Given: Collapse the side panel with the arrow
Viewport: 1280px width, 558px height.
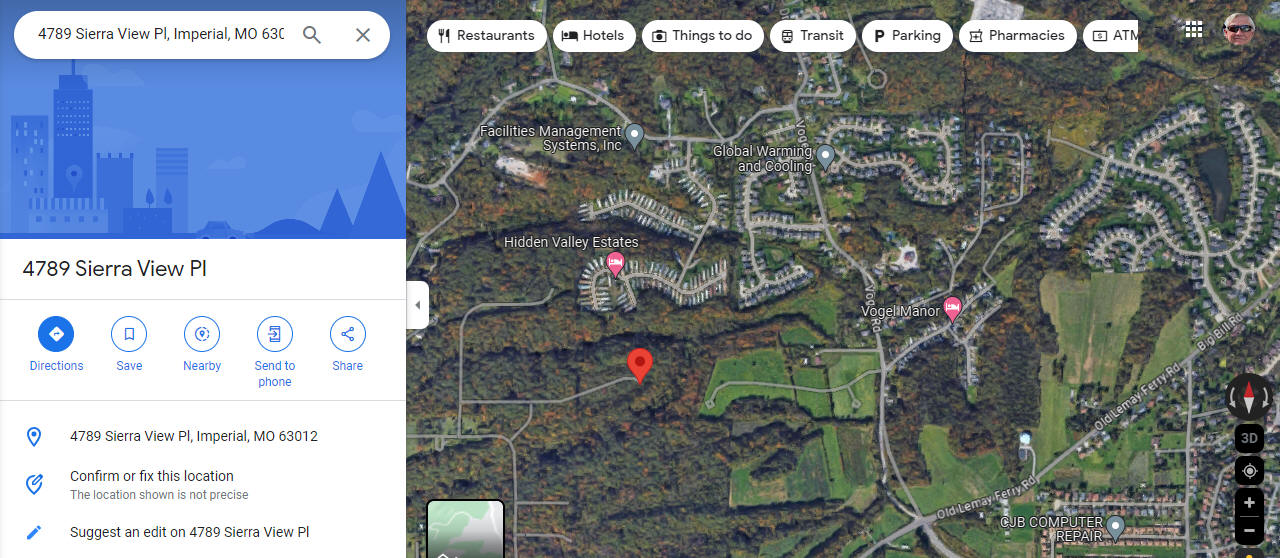Looking at the screenshot, I should [x=418, y=305].
